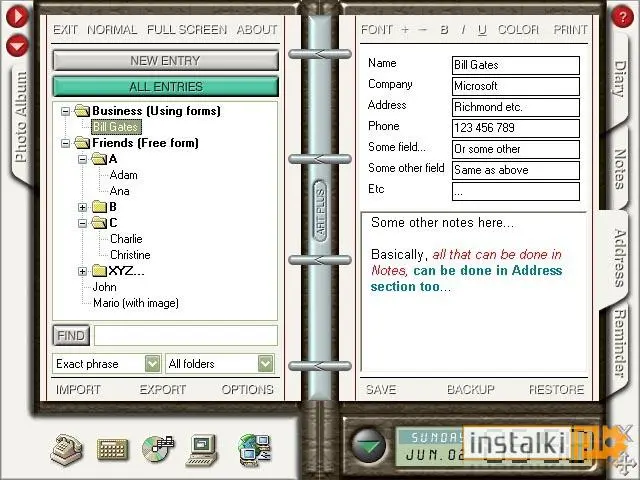Image resolution: width=640 pixels, height=480 pixels.
Task: Click the desktop computer icon
Action: [202, 450]
